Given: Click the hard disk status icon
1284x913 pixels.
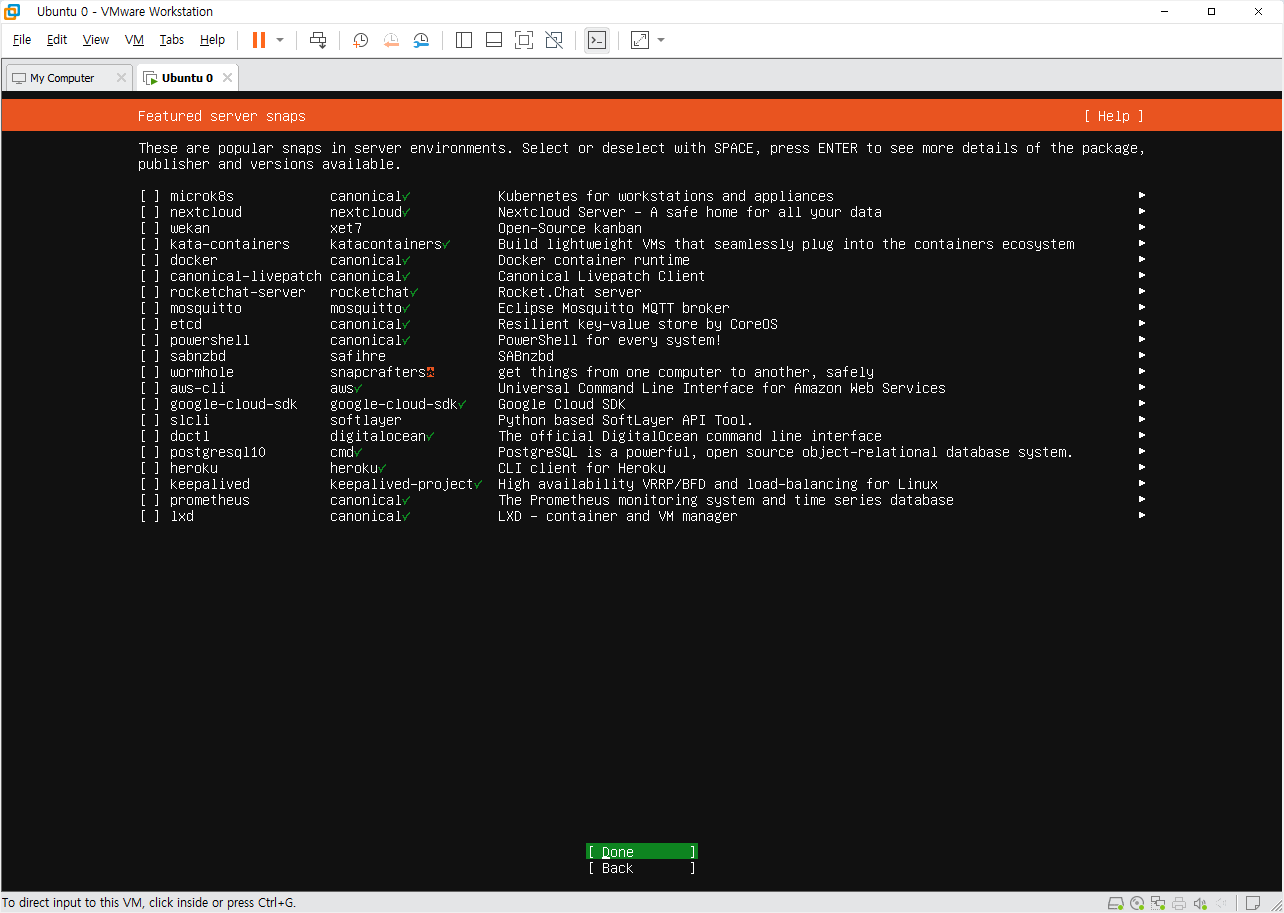Looking at the screenshot, I should click(x=1118, y=903).
